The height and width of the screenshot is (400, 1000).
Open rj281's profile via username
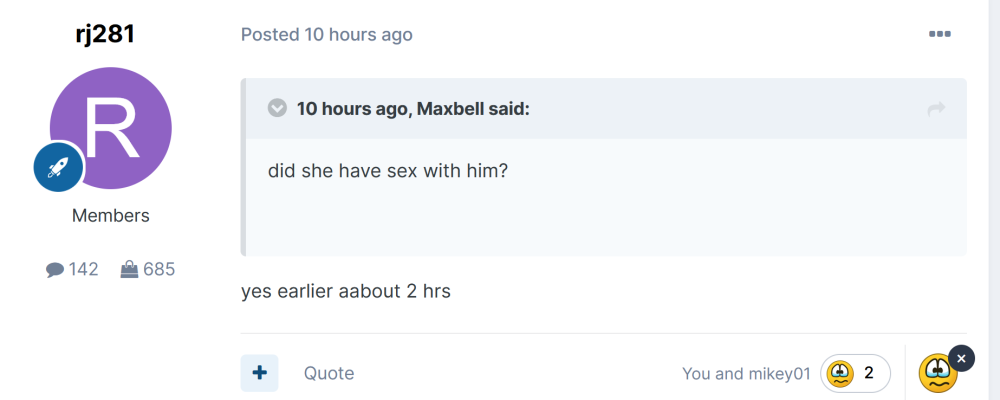click(105, 33)
